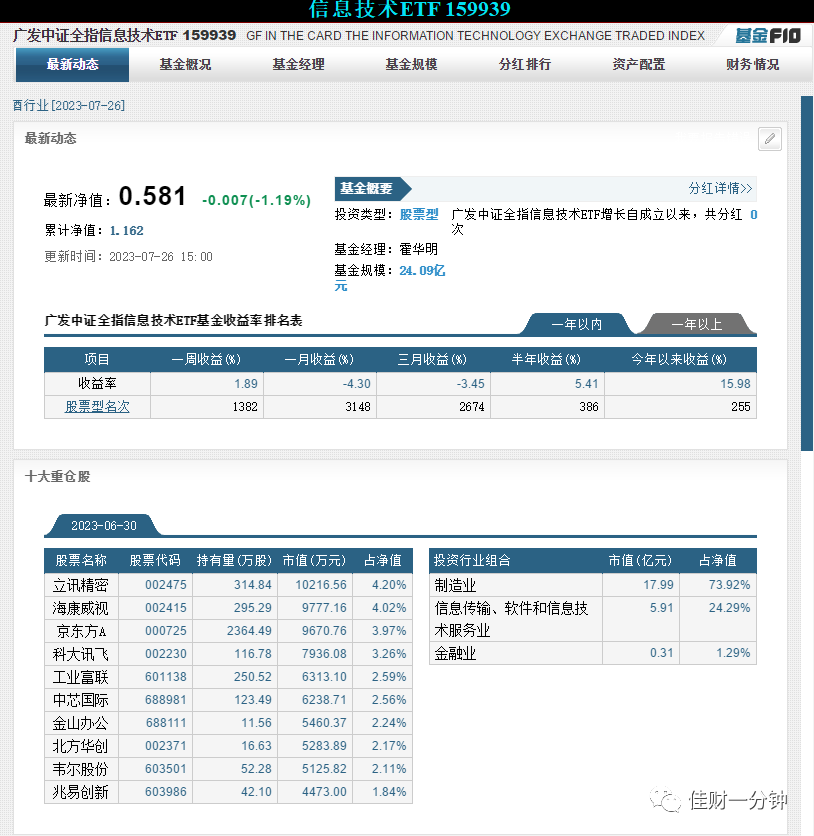Click stock name 韦尔股份
814x836 pixels.
click(81, 769)
